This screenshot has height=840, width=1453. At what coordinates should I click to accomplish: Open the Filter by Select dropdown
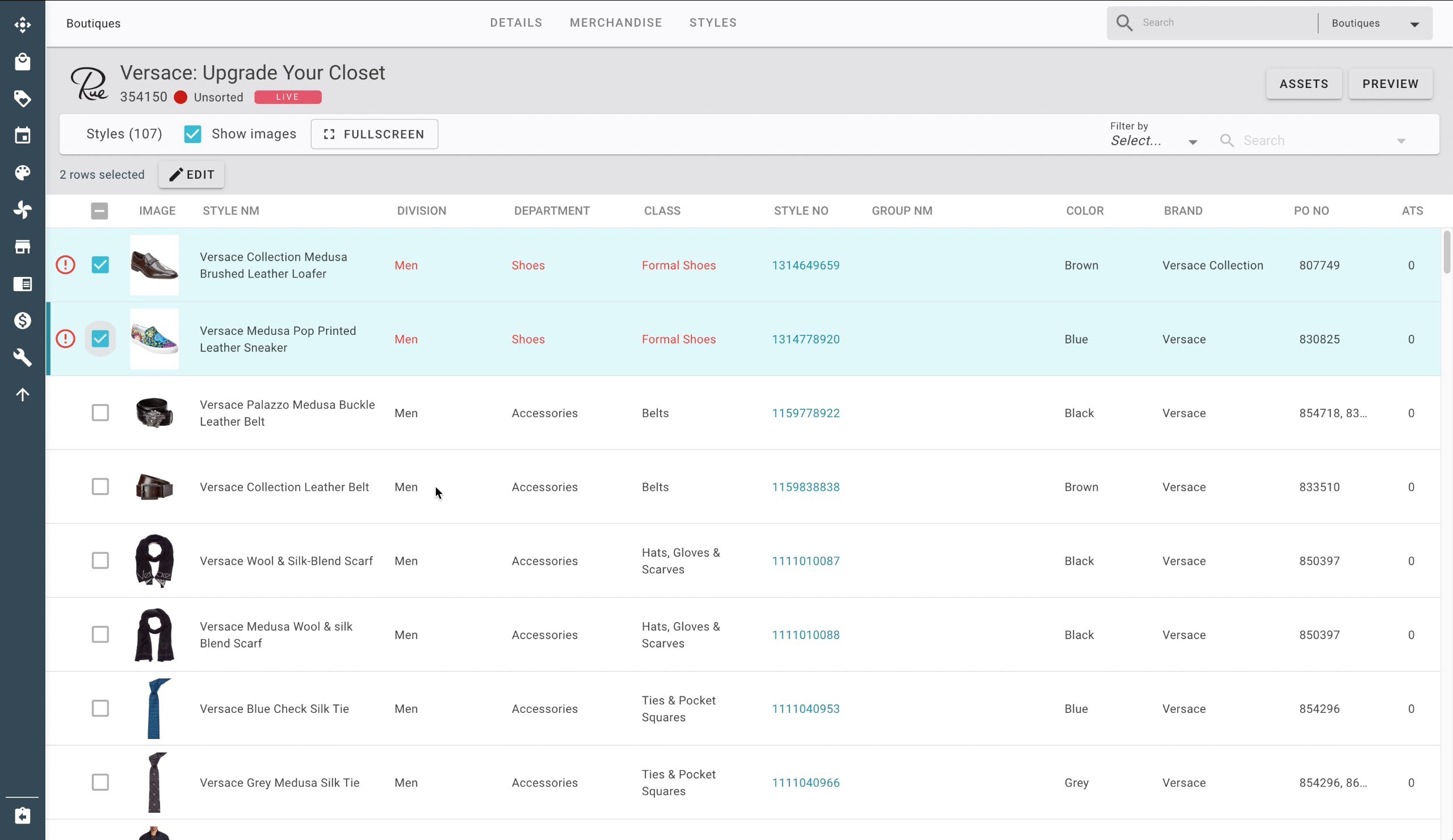coord(1154,141)
